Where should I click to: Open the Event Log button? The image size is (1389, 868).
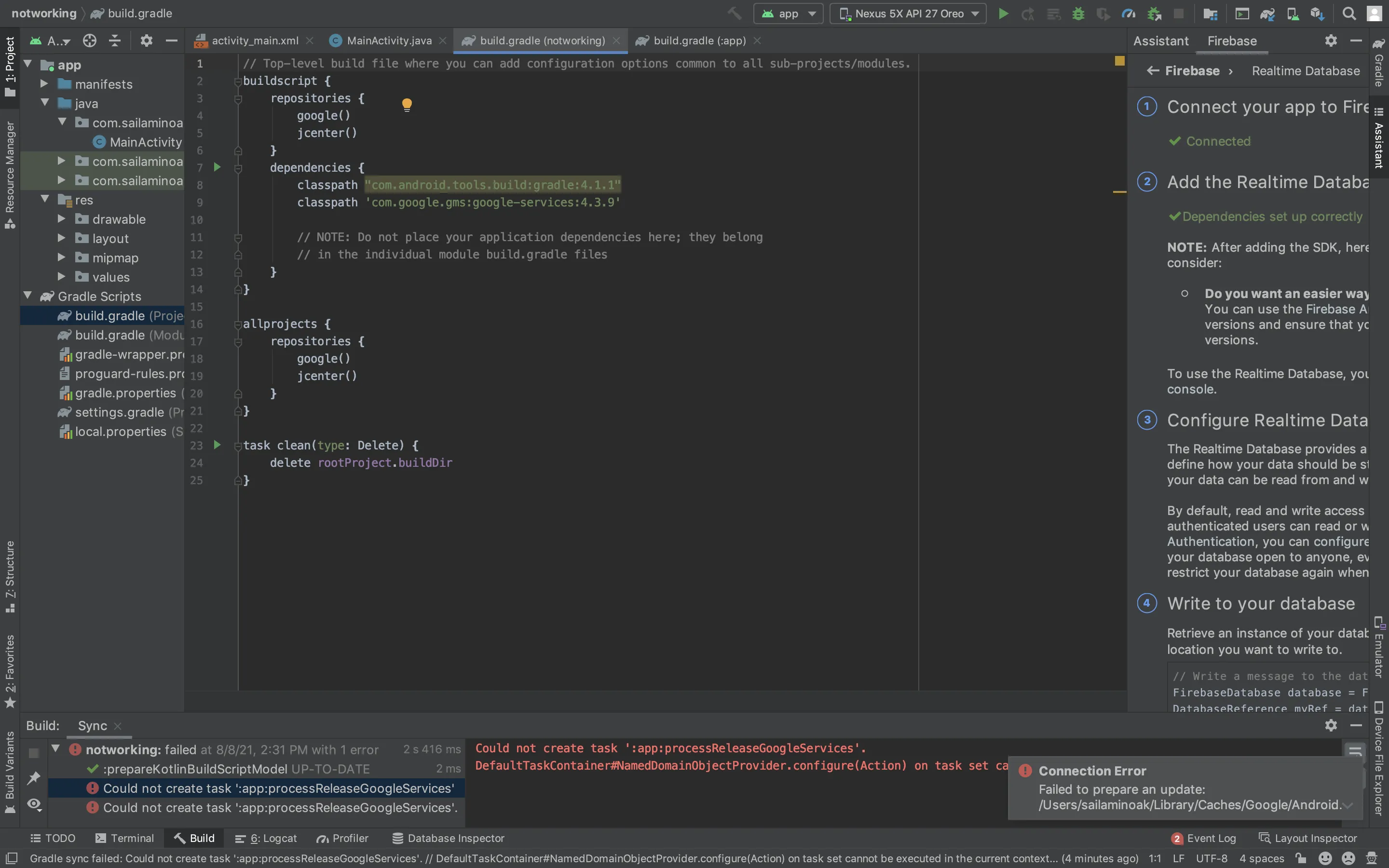pyautogui.click(x=1204, y=838)
